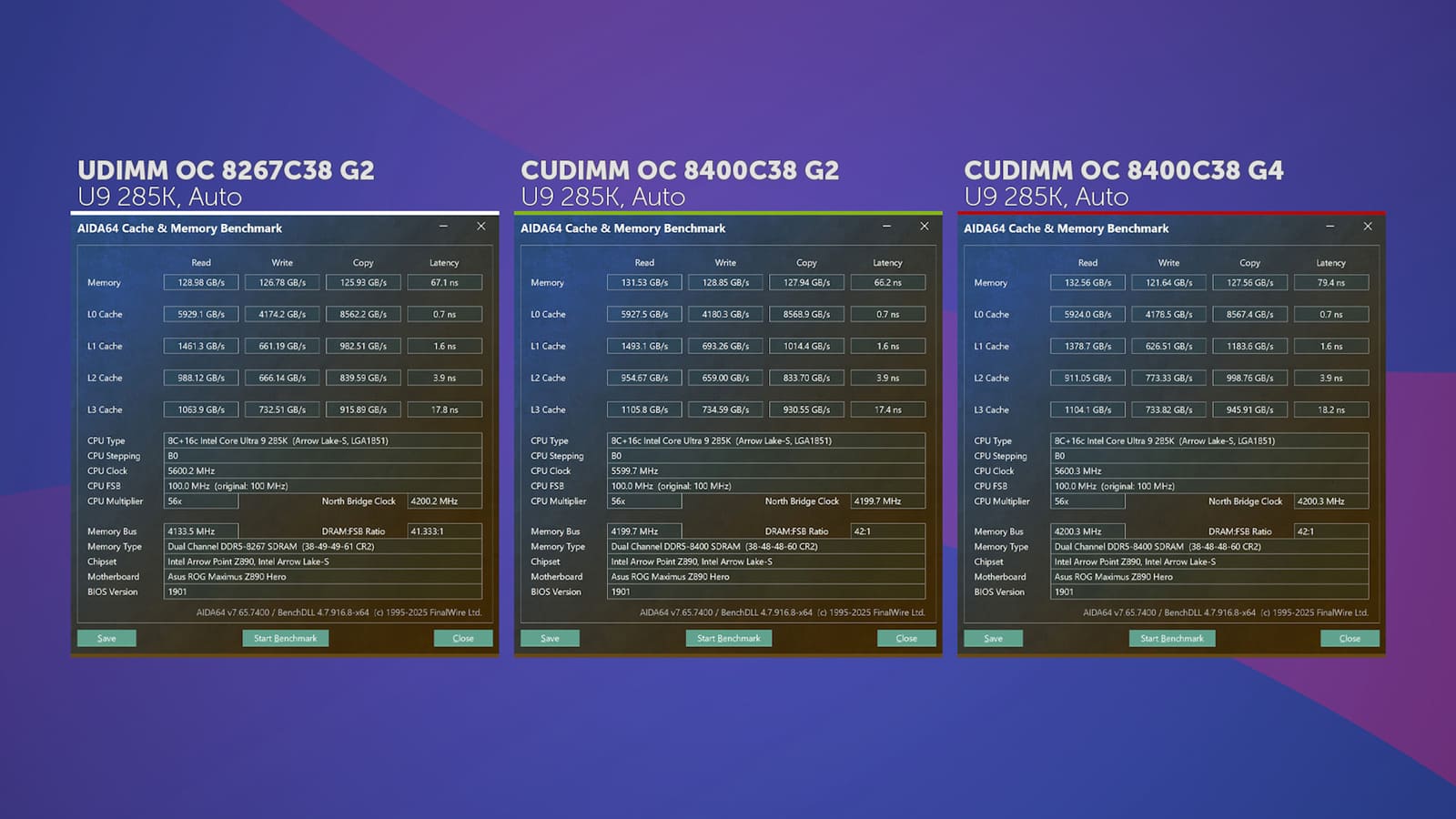Click CUDIMM OC 8400C38 G4 heading

click(1124, 170)
